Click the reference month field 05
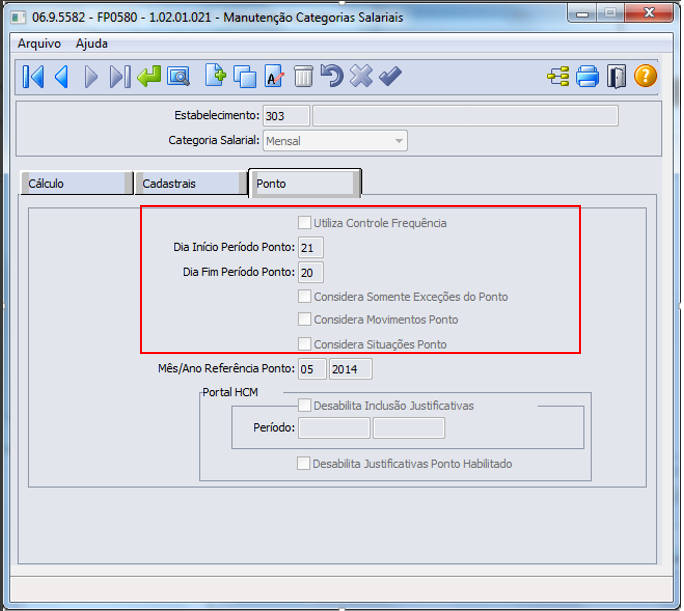Screen dimensions: 684x611 tap(312, 369)
